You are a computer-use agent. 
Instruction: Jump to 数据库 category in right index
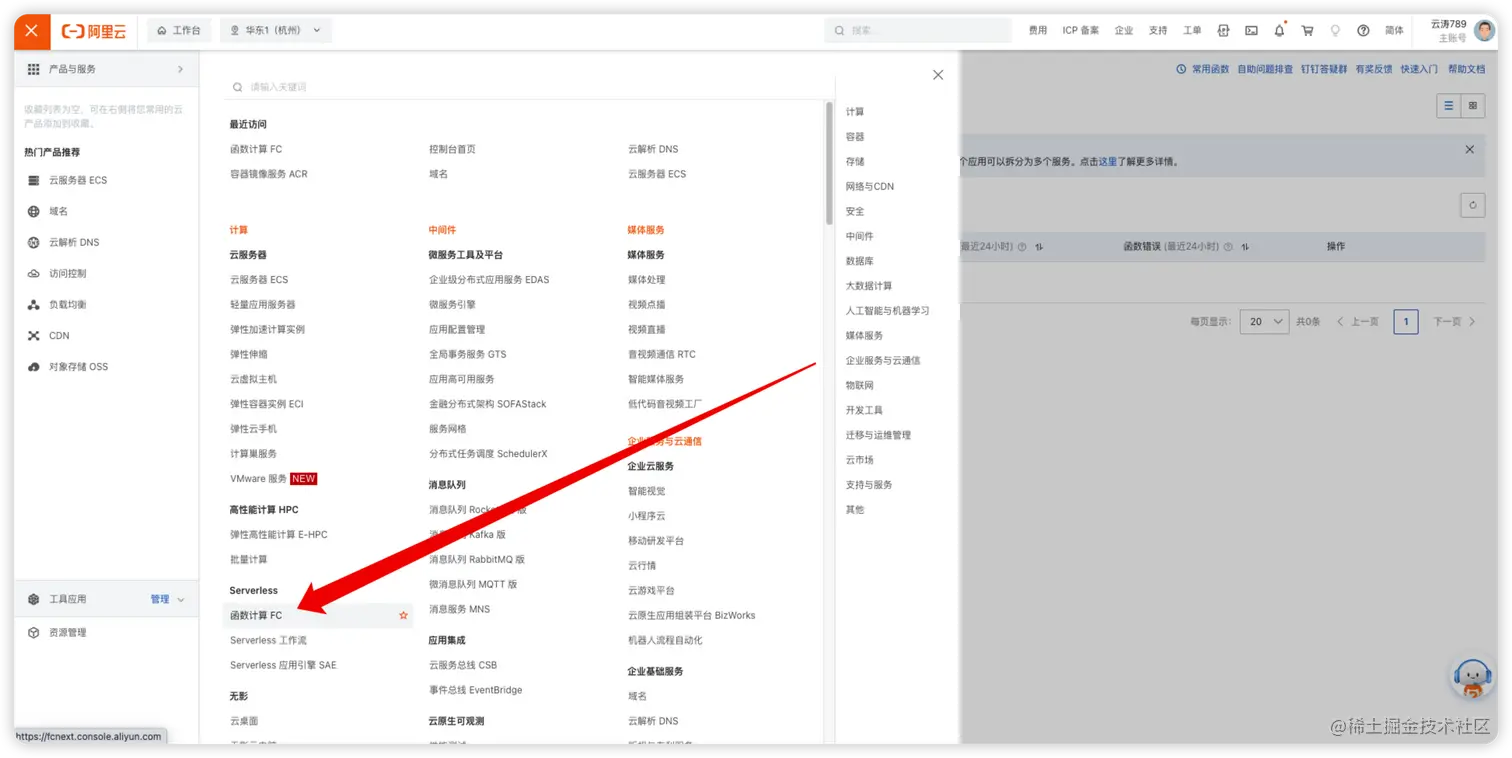(860, 261)
